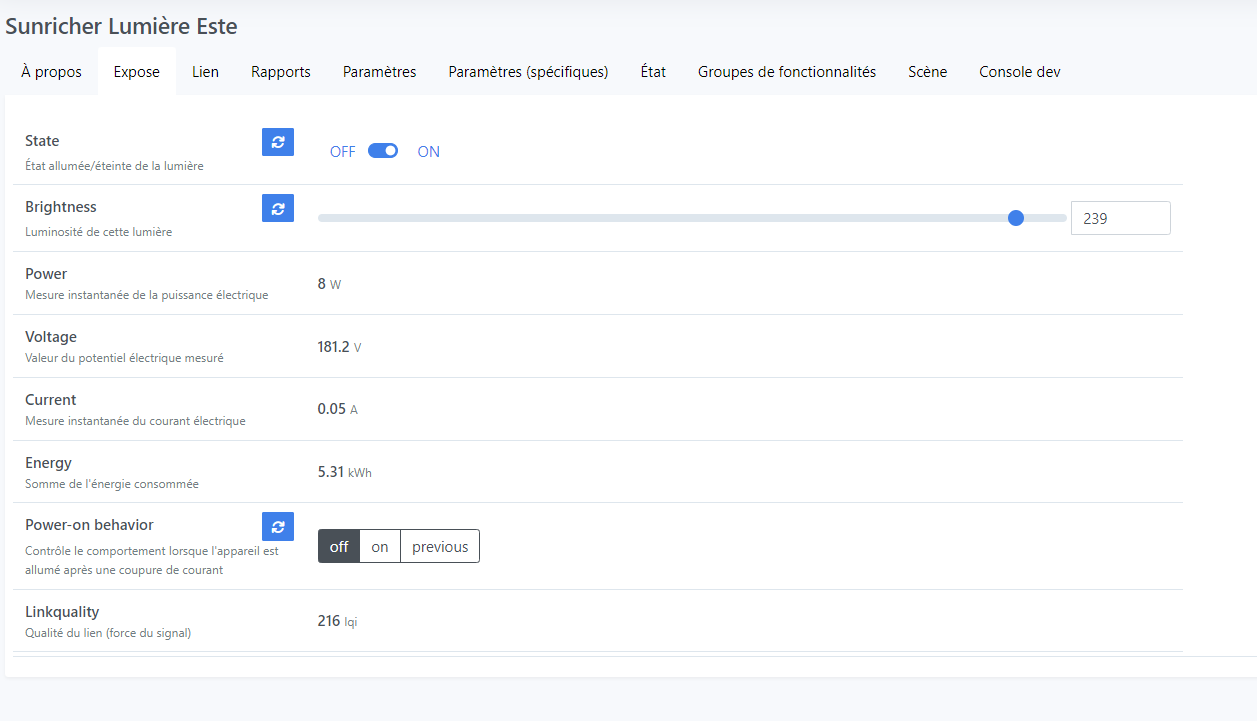Click the 0.05 A current value
Image resolution: width=1257 pixels, height=721 pixels.
coord(337,409)
